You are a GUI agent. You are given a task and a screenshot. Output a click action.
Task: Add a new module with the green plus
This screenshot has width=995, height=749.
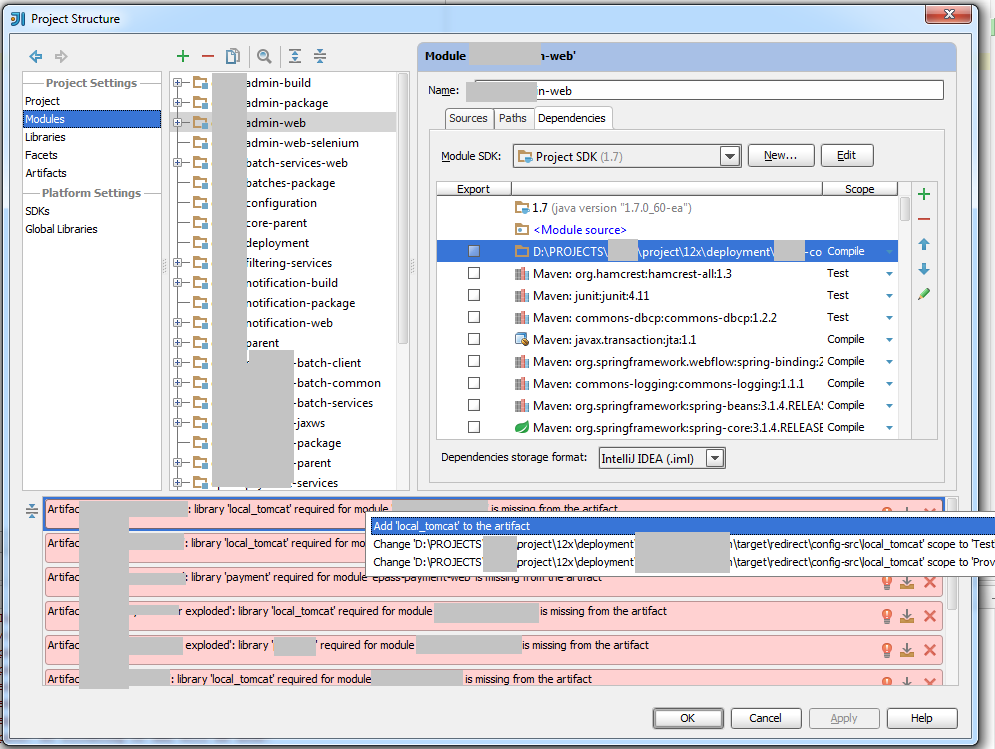[183, 56]
